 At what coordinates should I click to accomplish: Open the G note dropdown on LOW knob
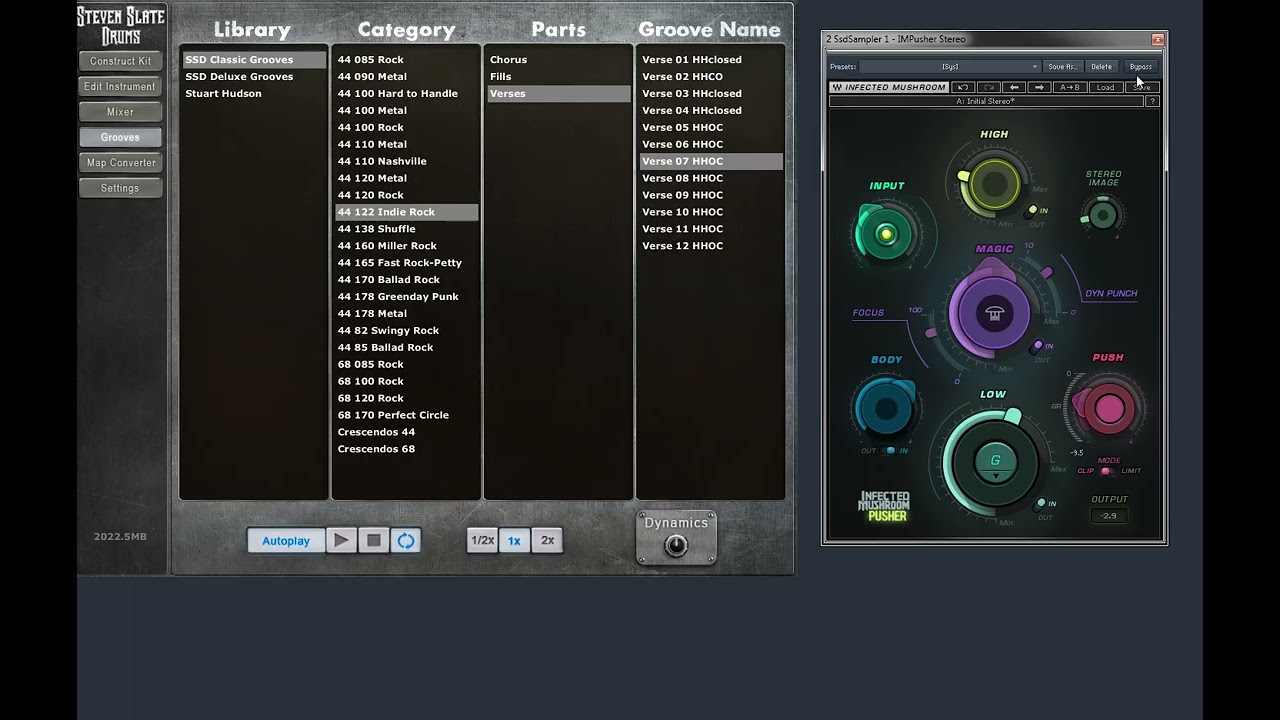pos(996,461)
